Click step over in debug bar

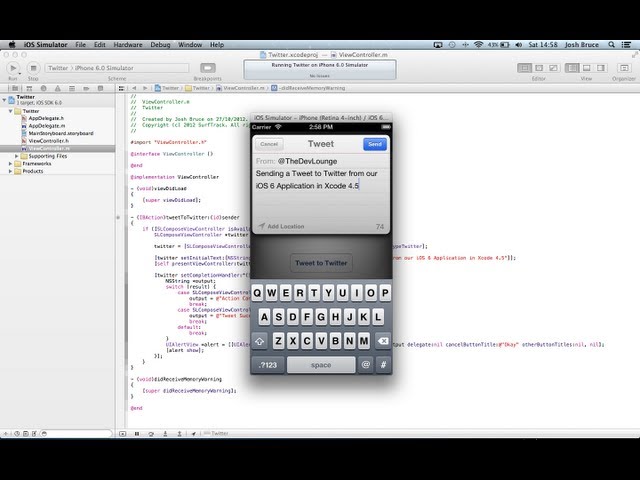(151, 434)
